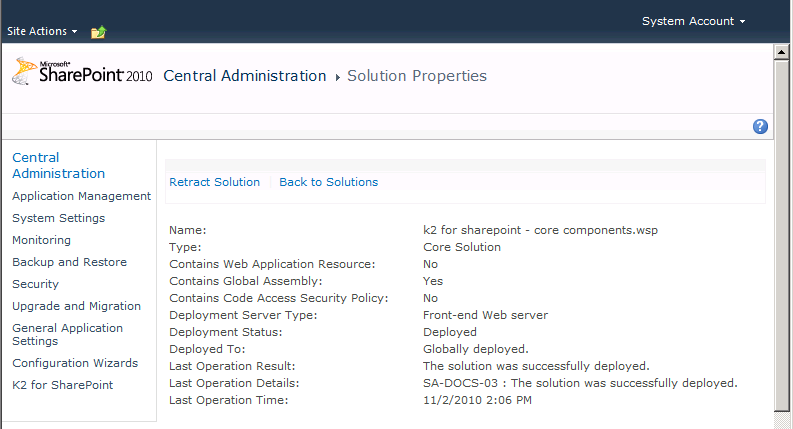This screenshot has height=429, width=793.
Task: Open Backup and Restore section
Action: pyautogui.click(x=69, y=262)
